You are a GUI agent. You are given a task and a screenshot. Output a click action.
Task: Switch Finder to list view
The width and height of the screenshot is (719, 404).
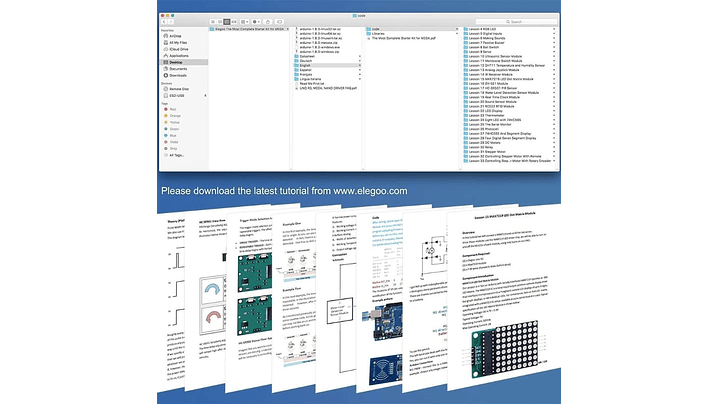[x=220, y=20]
